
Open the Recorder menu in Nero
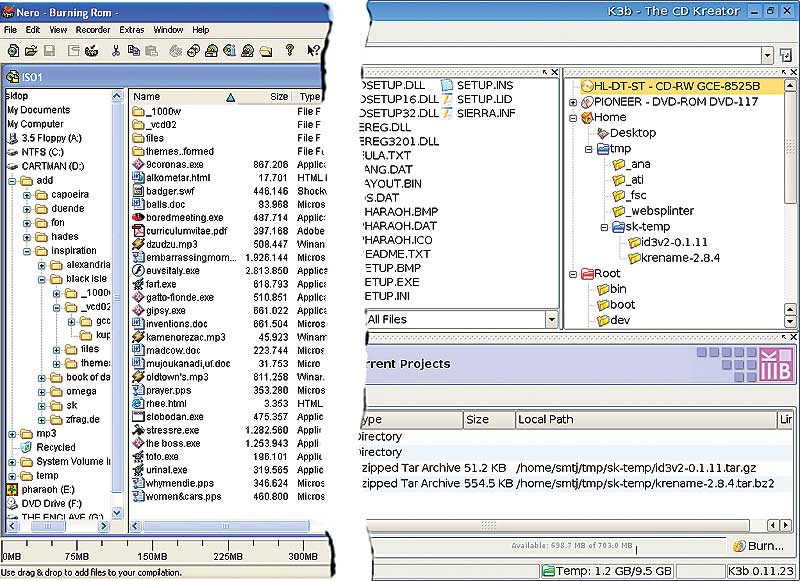click(x=93, y=30)
